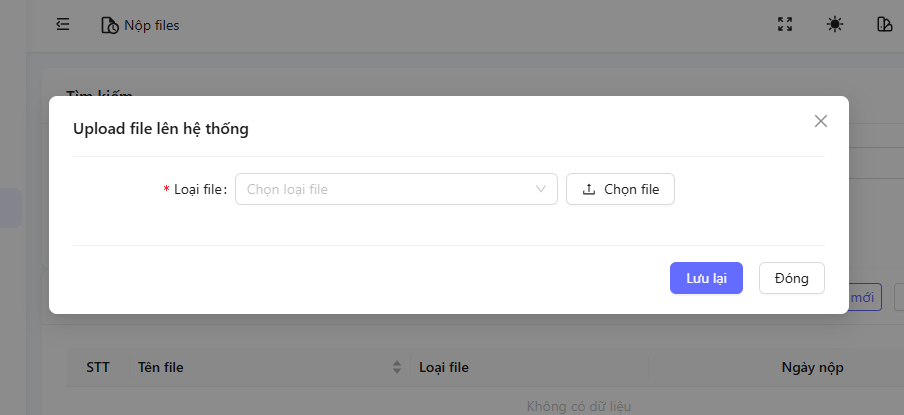Viewport: 904px width, 415px height.
Task: Click the Loại file table column header
Action: coord(444,367)
